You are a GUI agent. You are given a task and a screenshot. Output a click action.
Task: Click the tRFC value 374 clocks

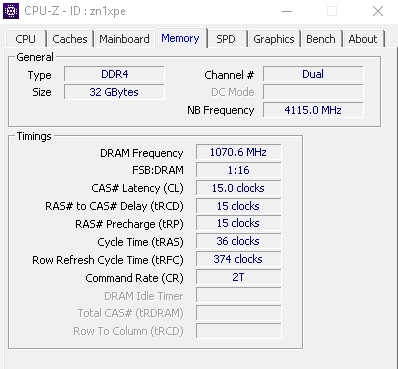click(x=238, y=259)
